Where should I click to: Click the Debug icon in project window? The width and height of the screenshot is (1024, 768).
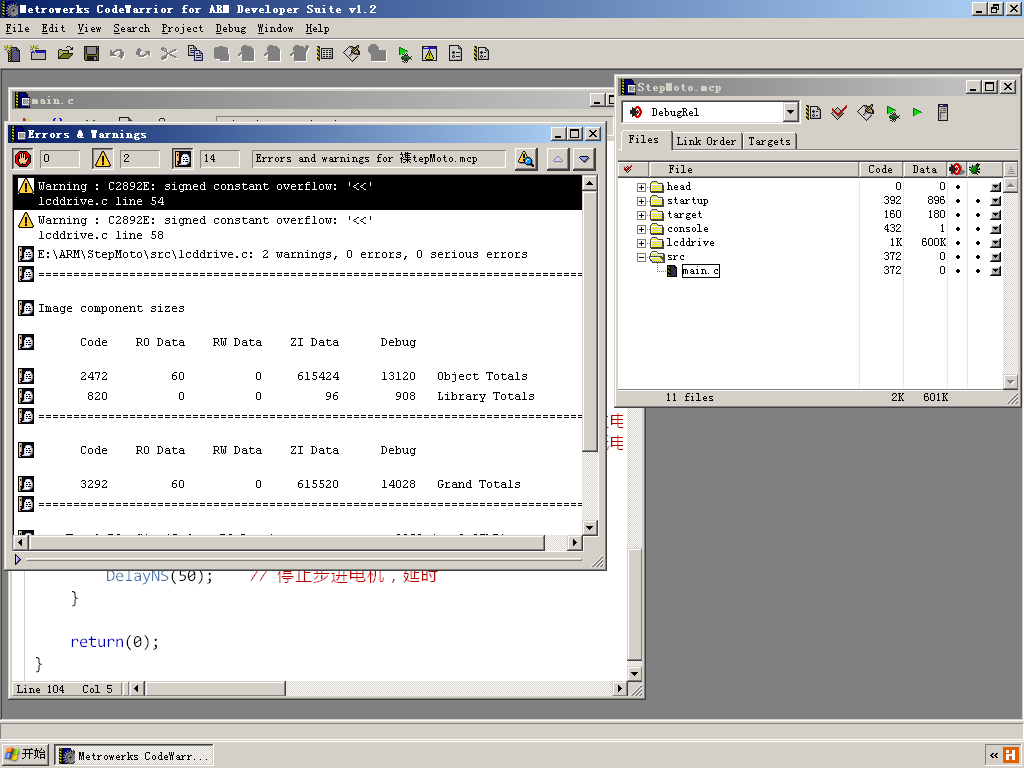click(892, 113)
